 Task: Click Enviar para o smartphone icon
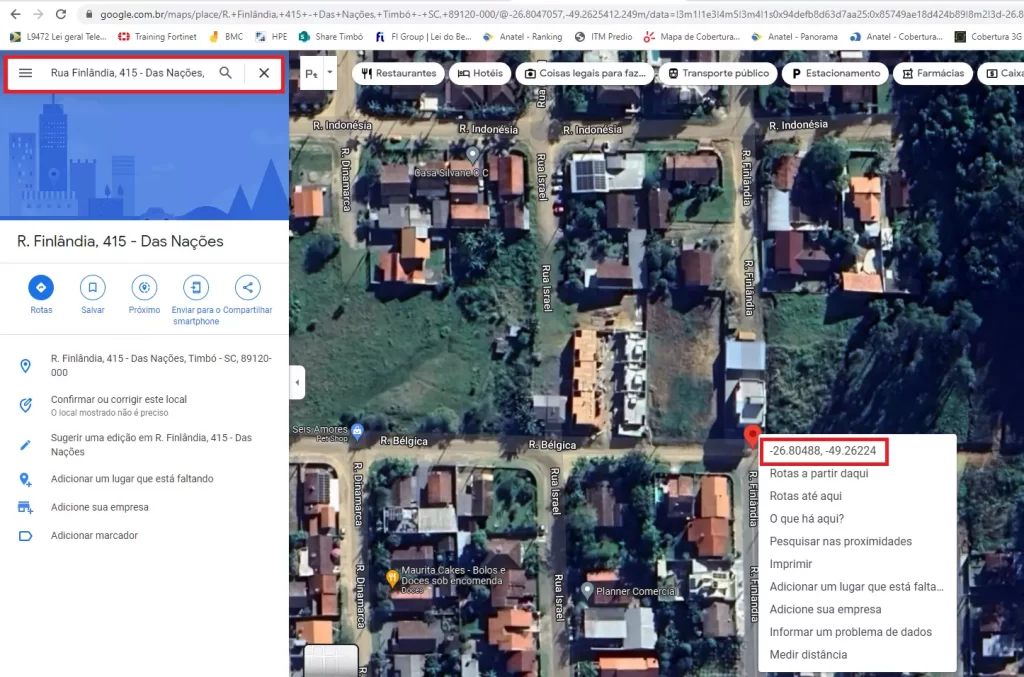coord(196,287)
